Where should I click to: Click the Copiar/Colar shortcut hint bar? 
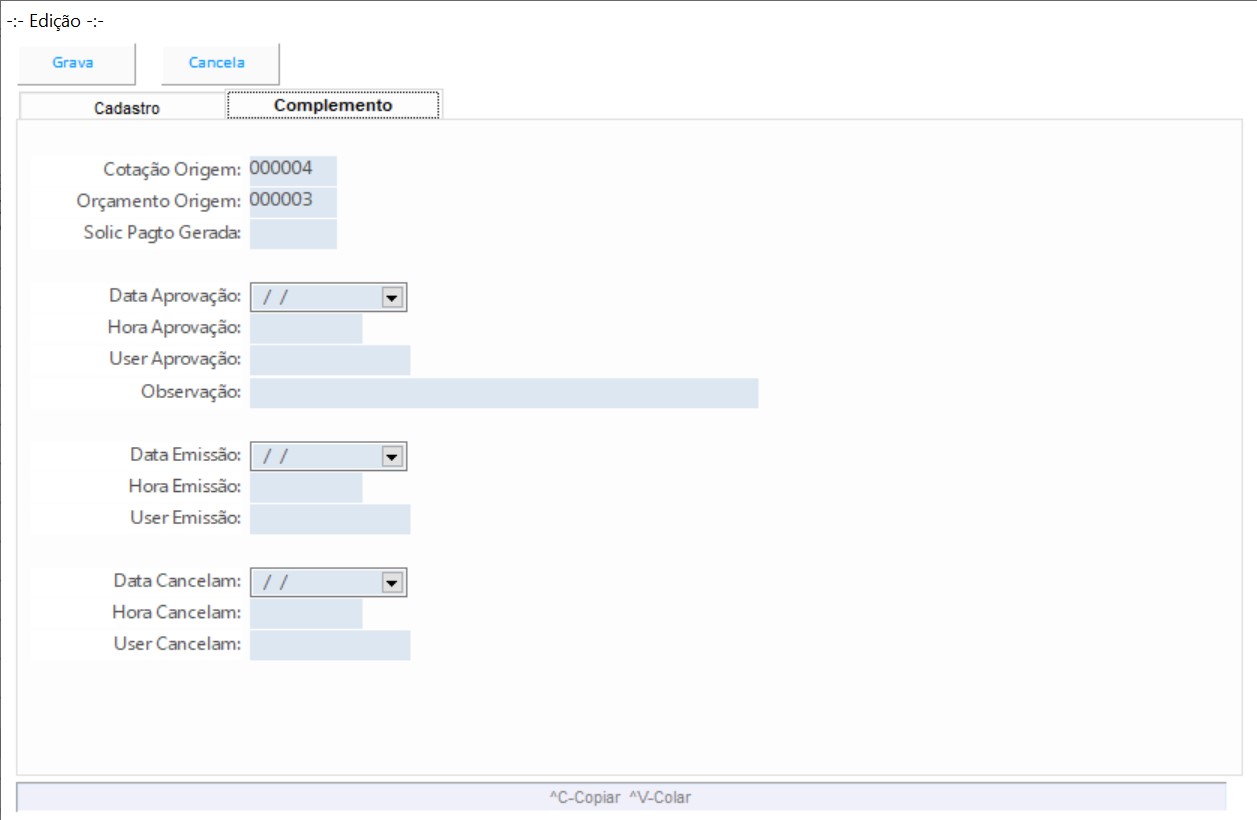(620, 797)
